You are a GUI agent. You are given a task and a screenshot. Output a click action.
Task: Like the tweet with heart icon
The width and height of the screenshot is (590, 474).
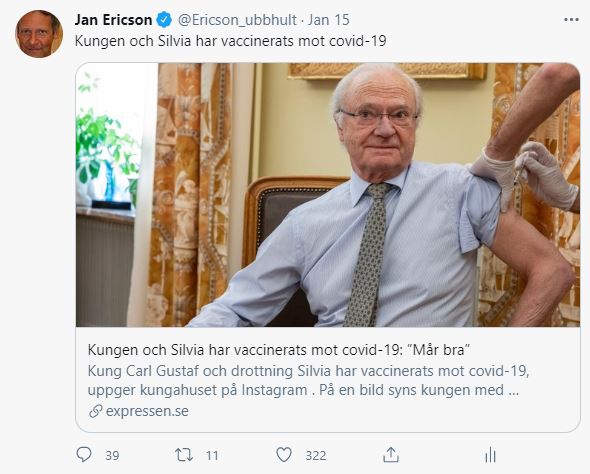(284, 454)
